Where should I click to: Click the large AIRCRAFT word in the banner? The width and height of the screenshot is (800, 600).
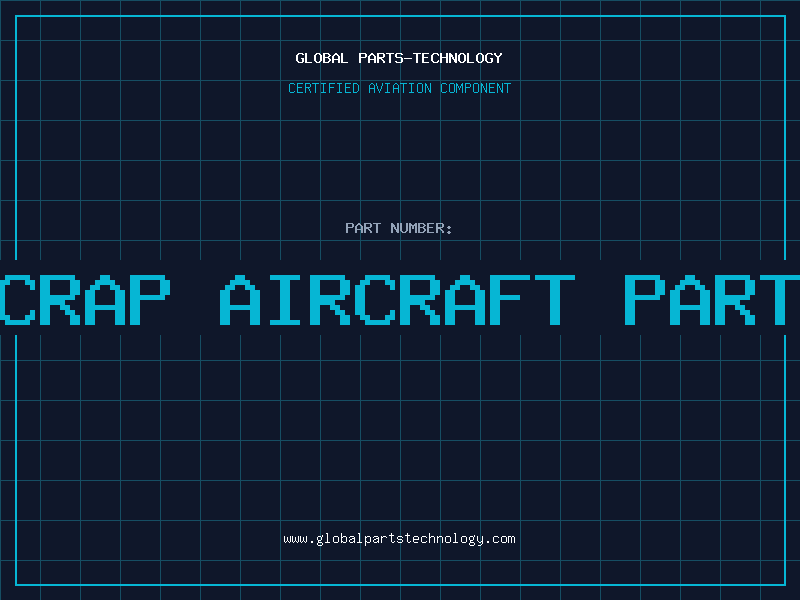tap(397, 300)
